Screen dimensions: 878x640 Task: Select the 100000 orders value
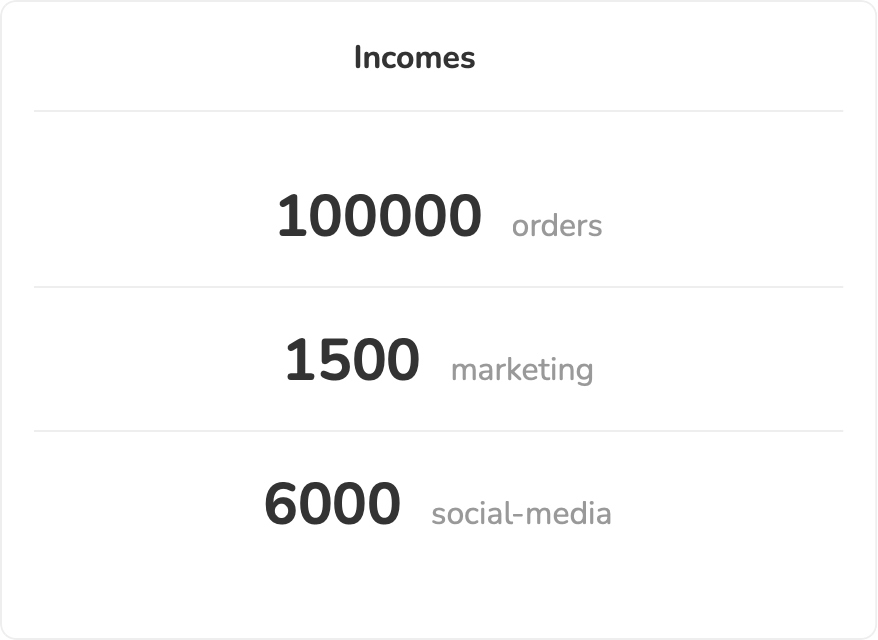click(379, 217)
